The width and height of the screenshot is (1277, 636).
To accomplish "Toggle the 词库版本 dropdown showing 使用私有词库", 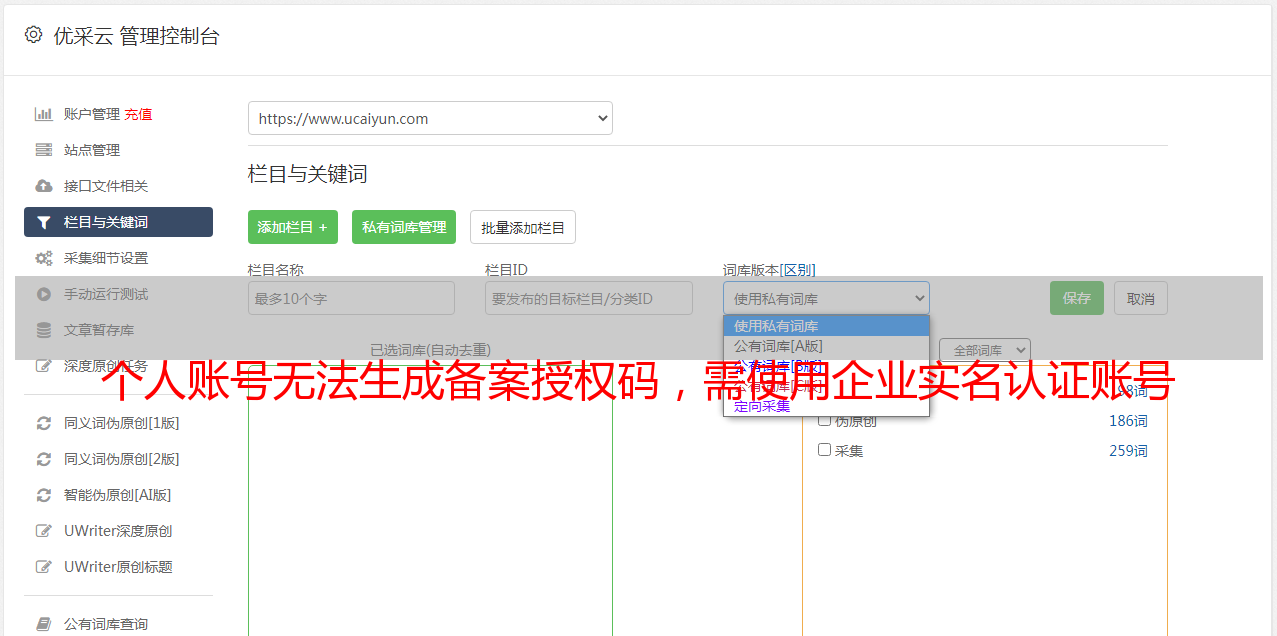I will coord(826,298).
